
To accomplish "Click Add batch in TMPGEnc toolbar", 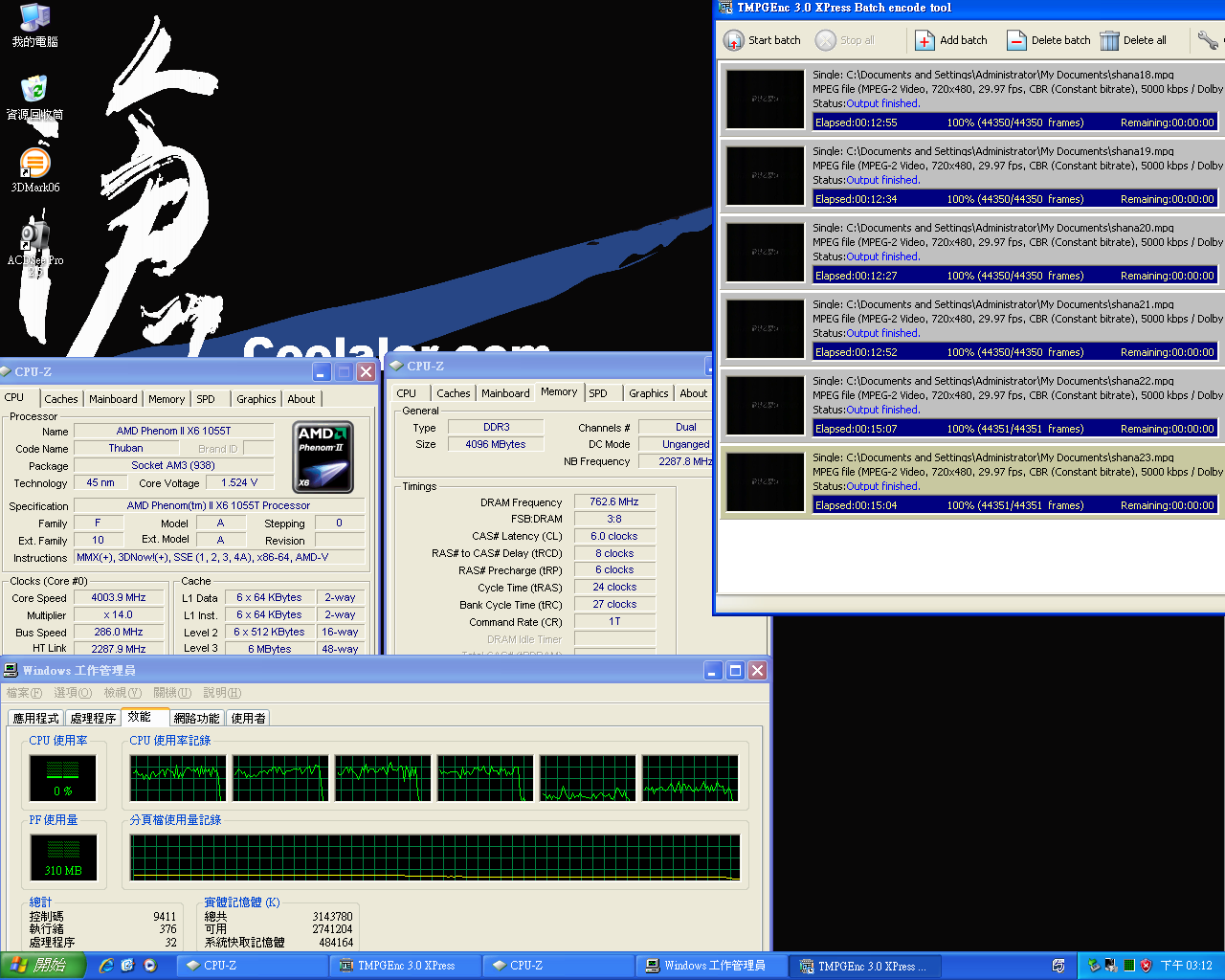I will [x=951, y=40].
